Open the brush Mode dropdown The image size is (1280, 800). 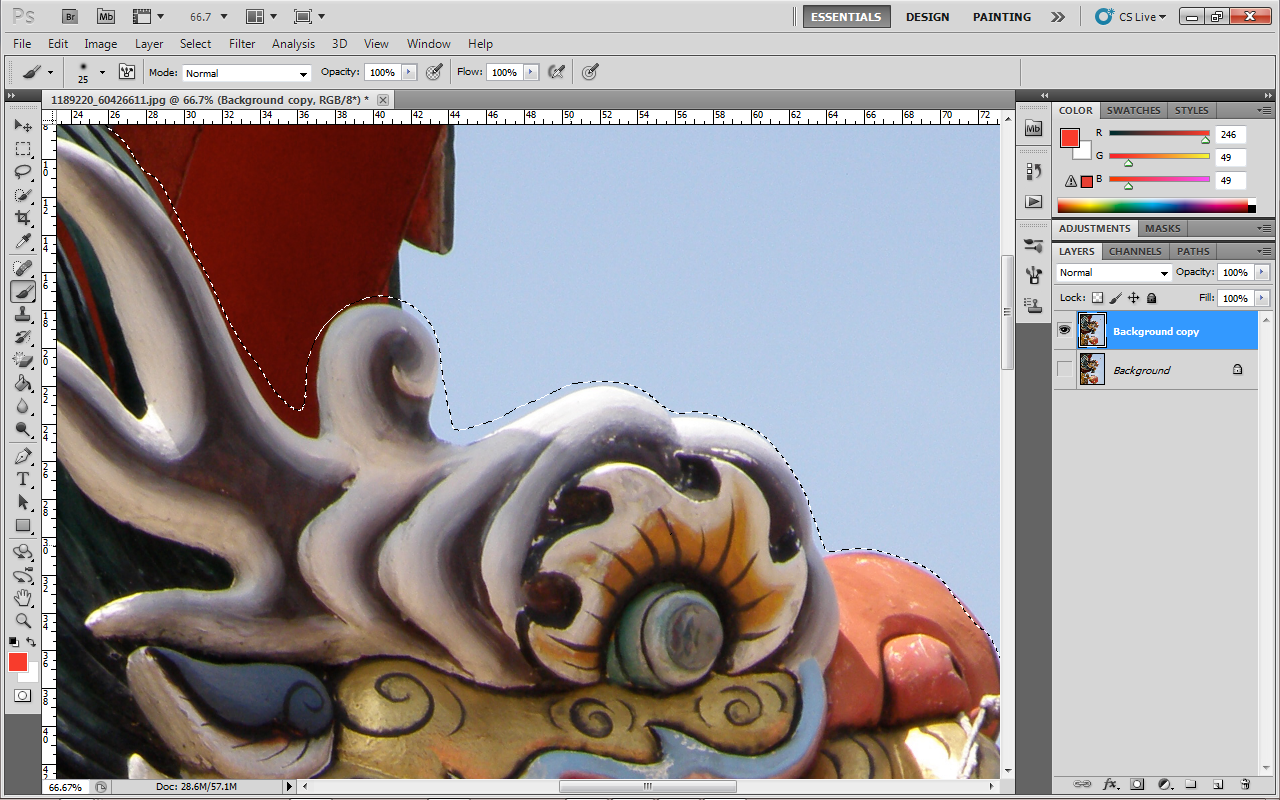246,73
